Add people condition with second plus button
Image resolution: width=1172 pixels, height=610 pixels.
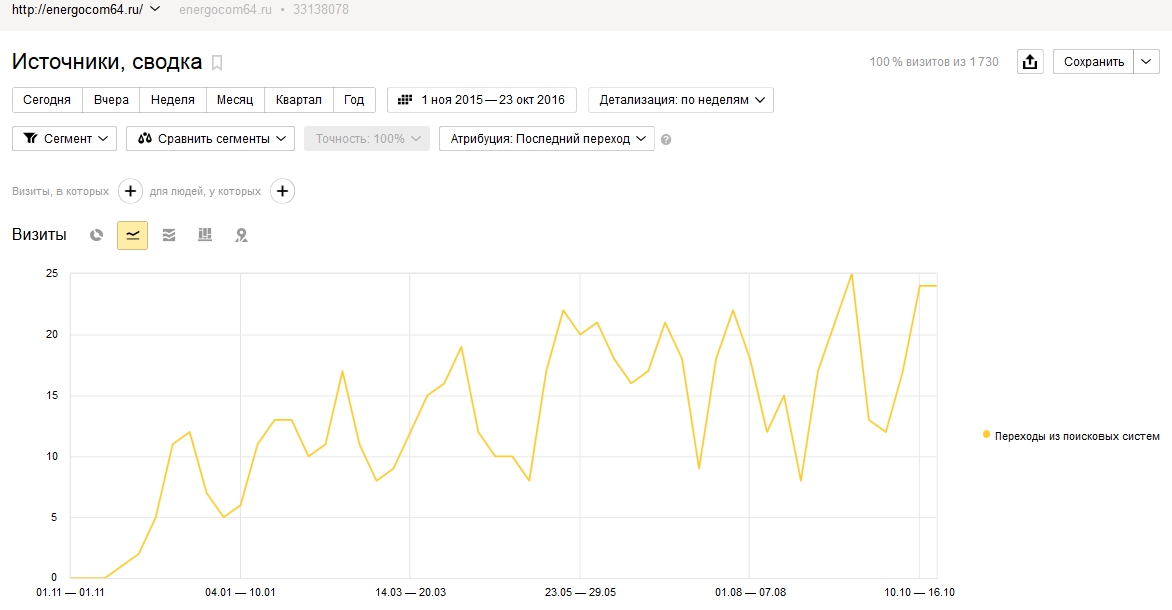pyautogui.click(x=283, y=191)
